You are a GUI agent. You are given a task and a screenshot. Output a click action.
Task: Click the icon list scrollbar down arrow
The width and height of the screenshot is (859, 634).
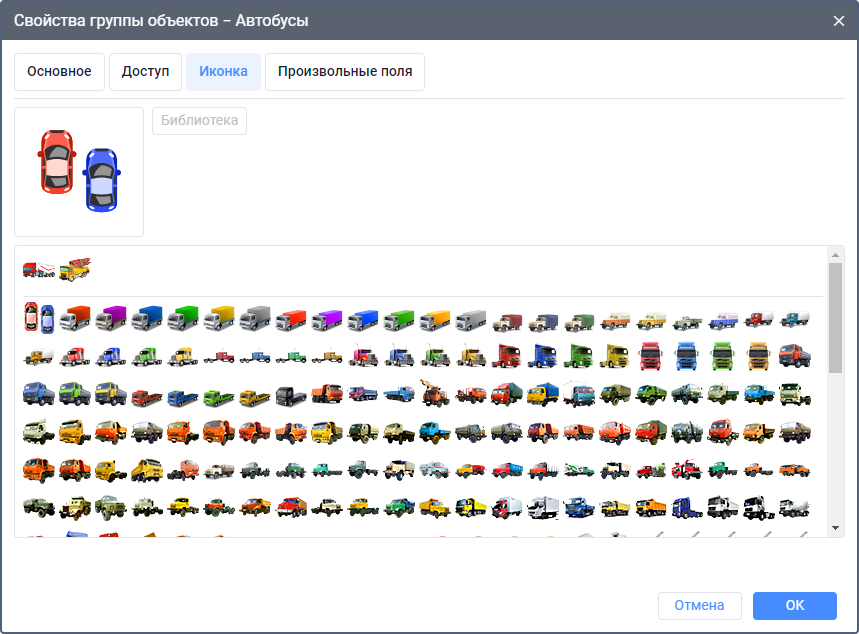coord(835,528)
